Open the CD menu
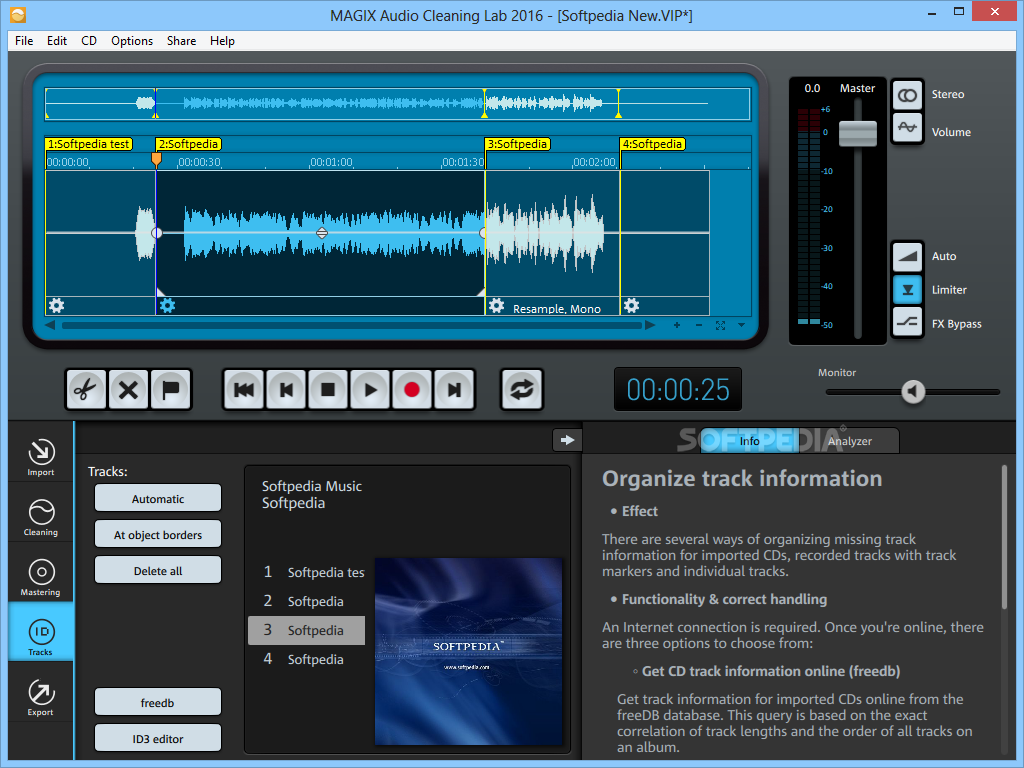Image resolution: width=1024 pixels, height=768 pixels. (x=89, y=40)
